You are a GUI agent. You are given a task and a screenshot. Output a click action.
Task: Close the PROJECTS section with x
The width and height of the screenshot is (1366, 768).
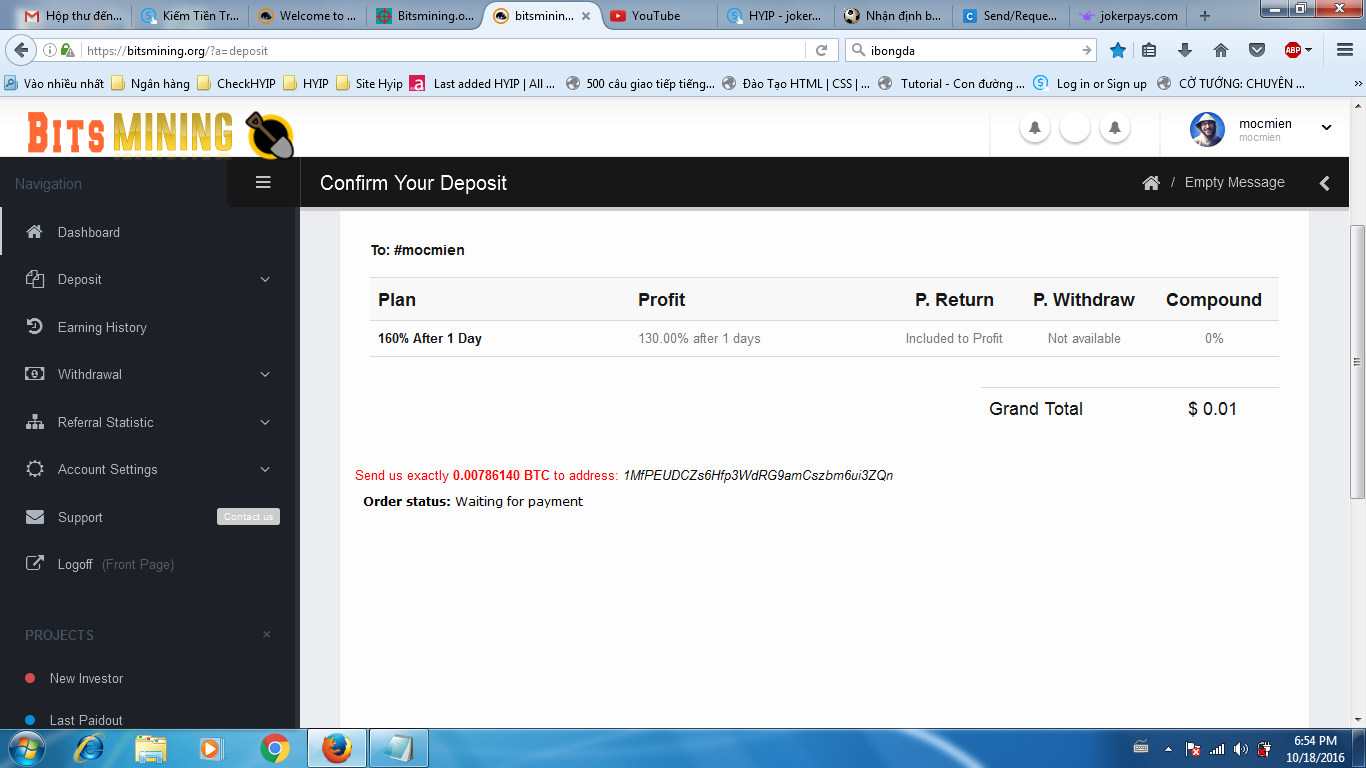pos(267,634)
